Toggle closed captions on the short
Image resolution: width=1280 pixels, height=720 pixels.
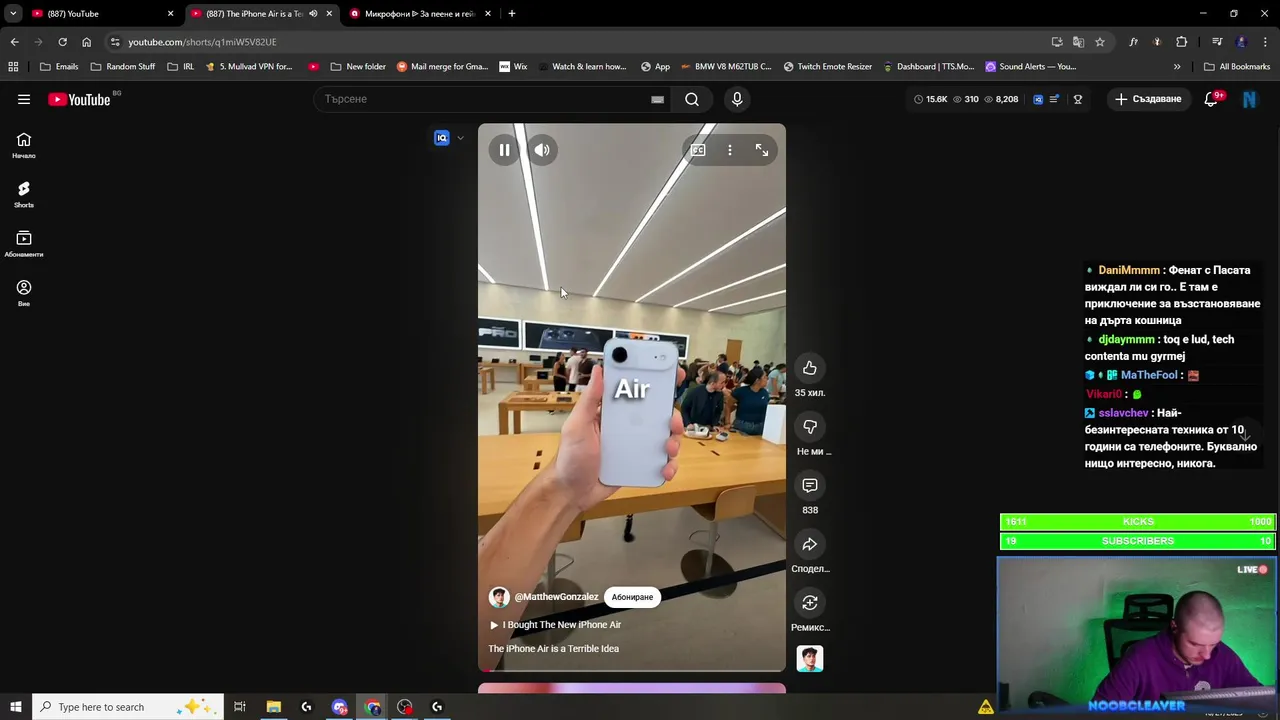tap(698, 150)
